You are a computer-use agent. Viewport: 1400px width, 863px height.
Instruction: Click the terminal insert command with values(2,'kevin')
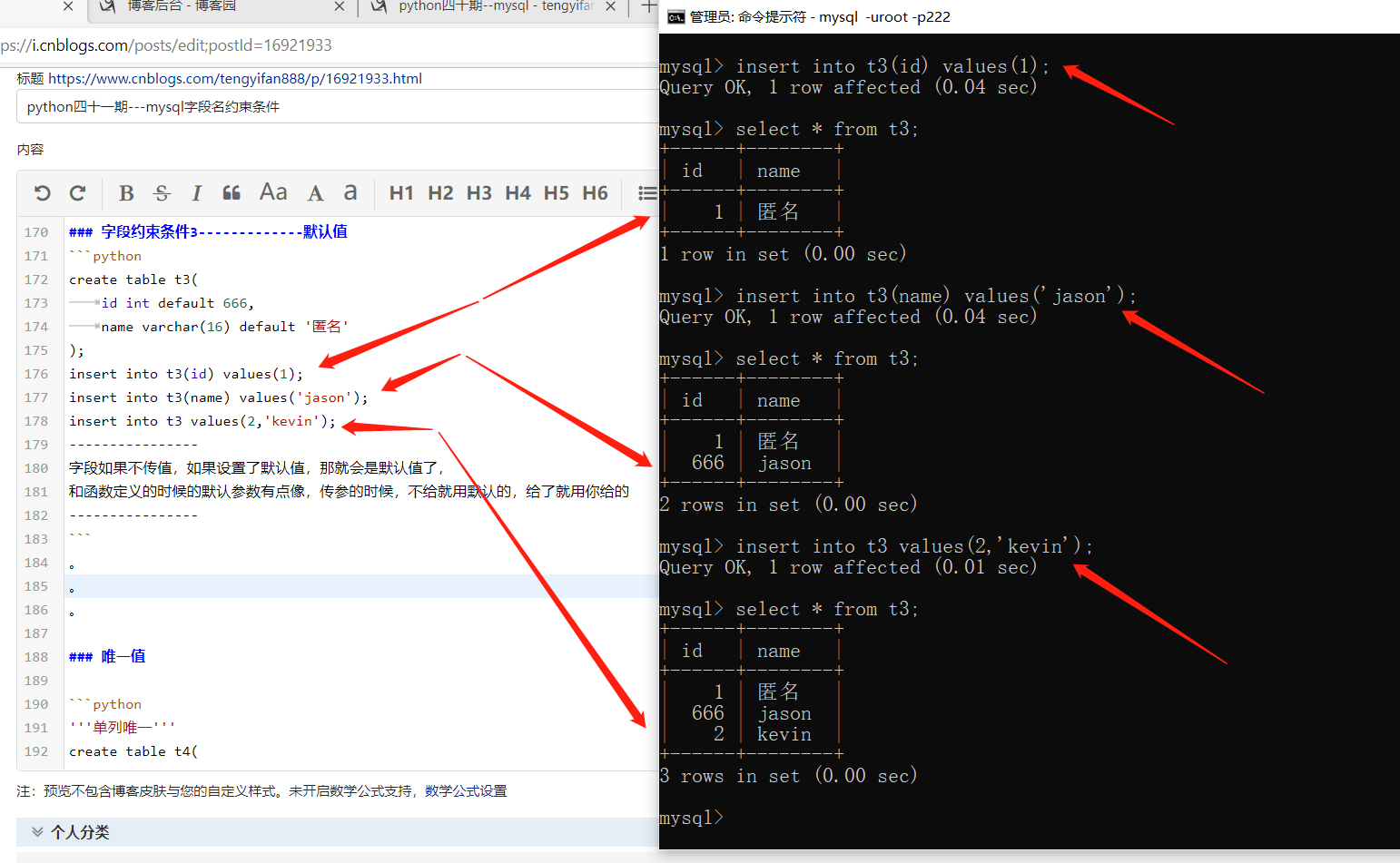coord(914,546)
